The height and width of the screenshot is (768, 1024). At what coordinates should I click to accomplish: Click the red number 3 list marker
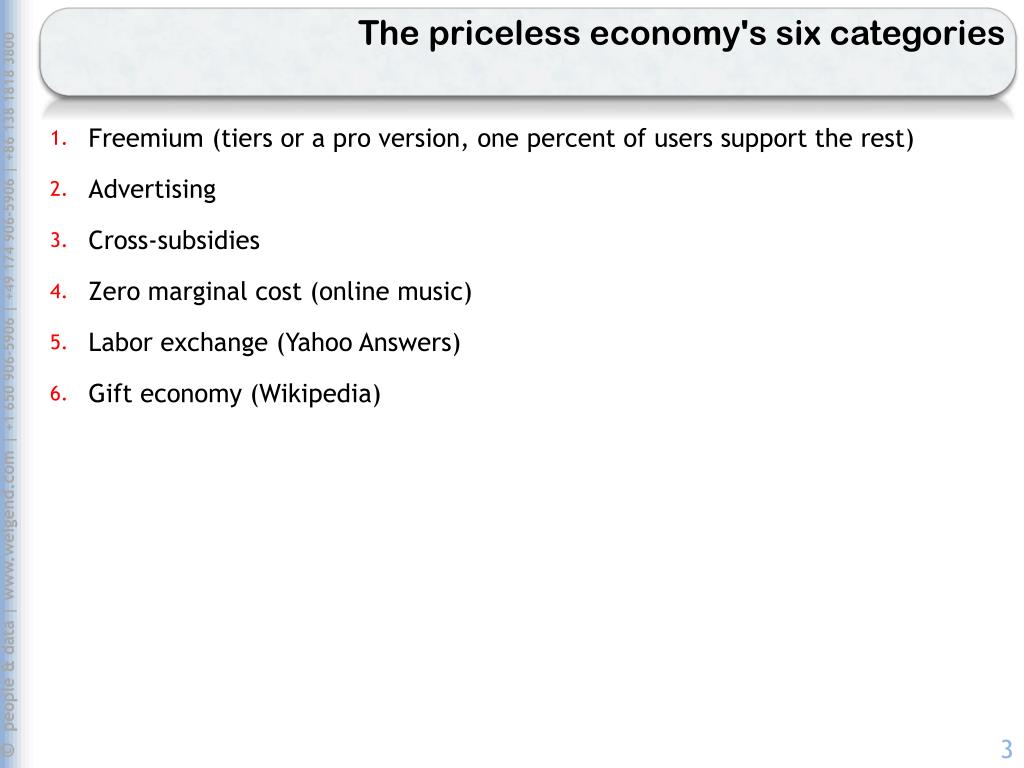[59, 240]
